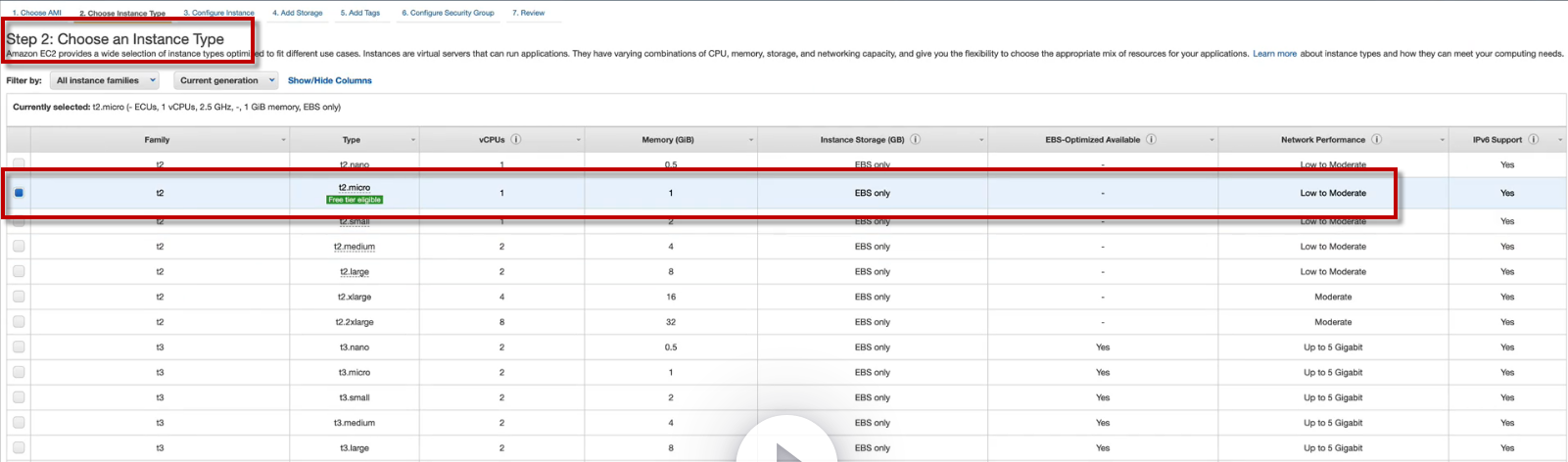Image resolution: width=1568 pixels, height=462 pixels.
Task: Click Up to 5 Gigabit in t3.nano row
Action: coord(1333,347)
